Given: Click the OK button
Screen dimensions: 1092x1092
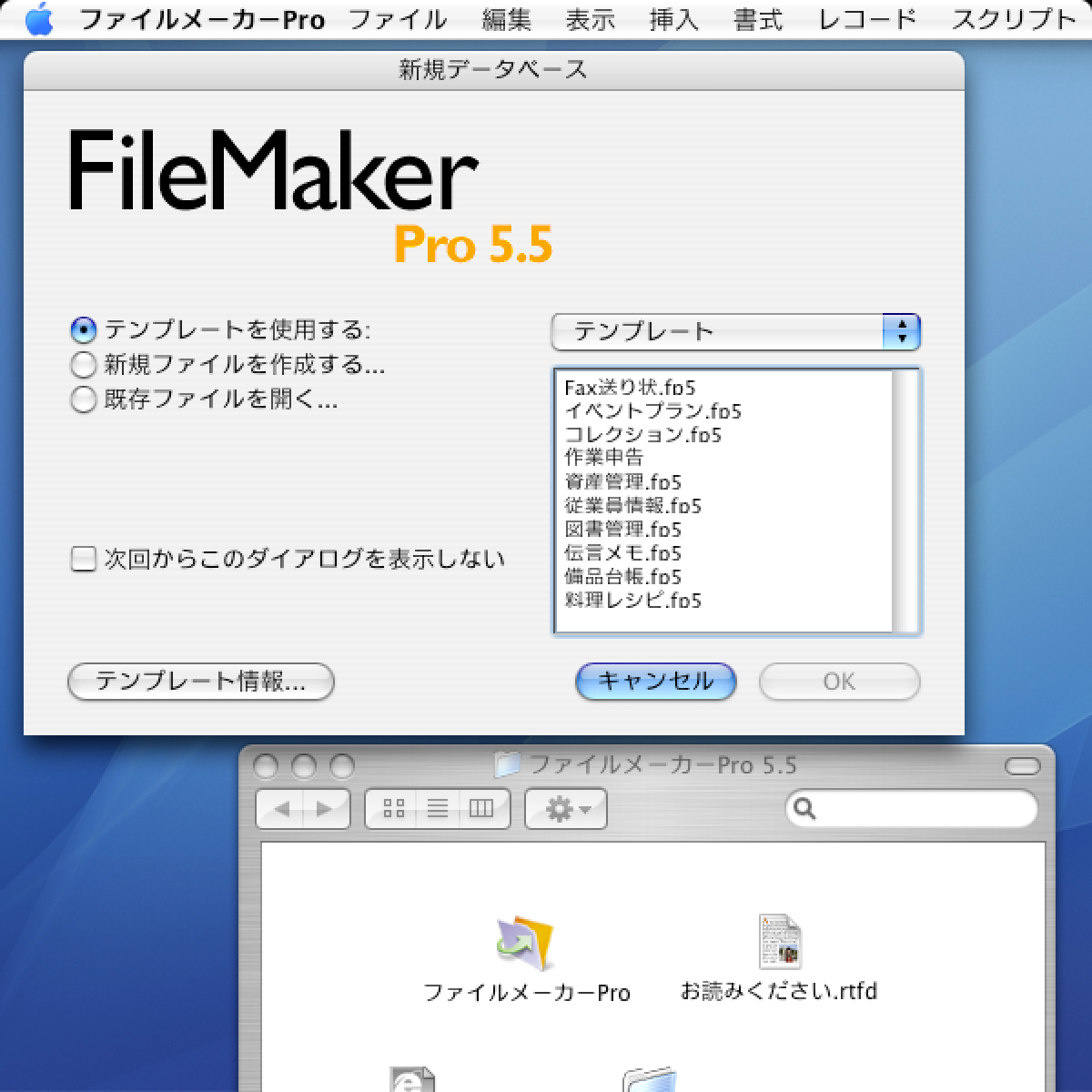Looking at the screenshot, I should coord(839,682).
